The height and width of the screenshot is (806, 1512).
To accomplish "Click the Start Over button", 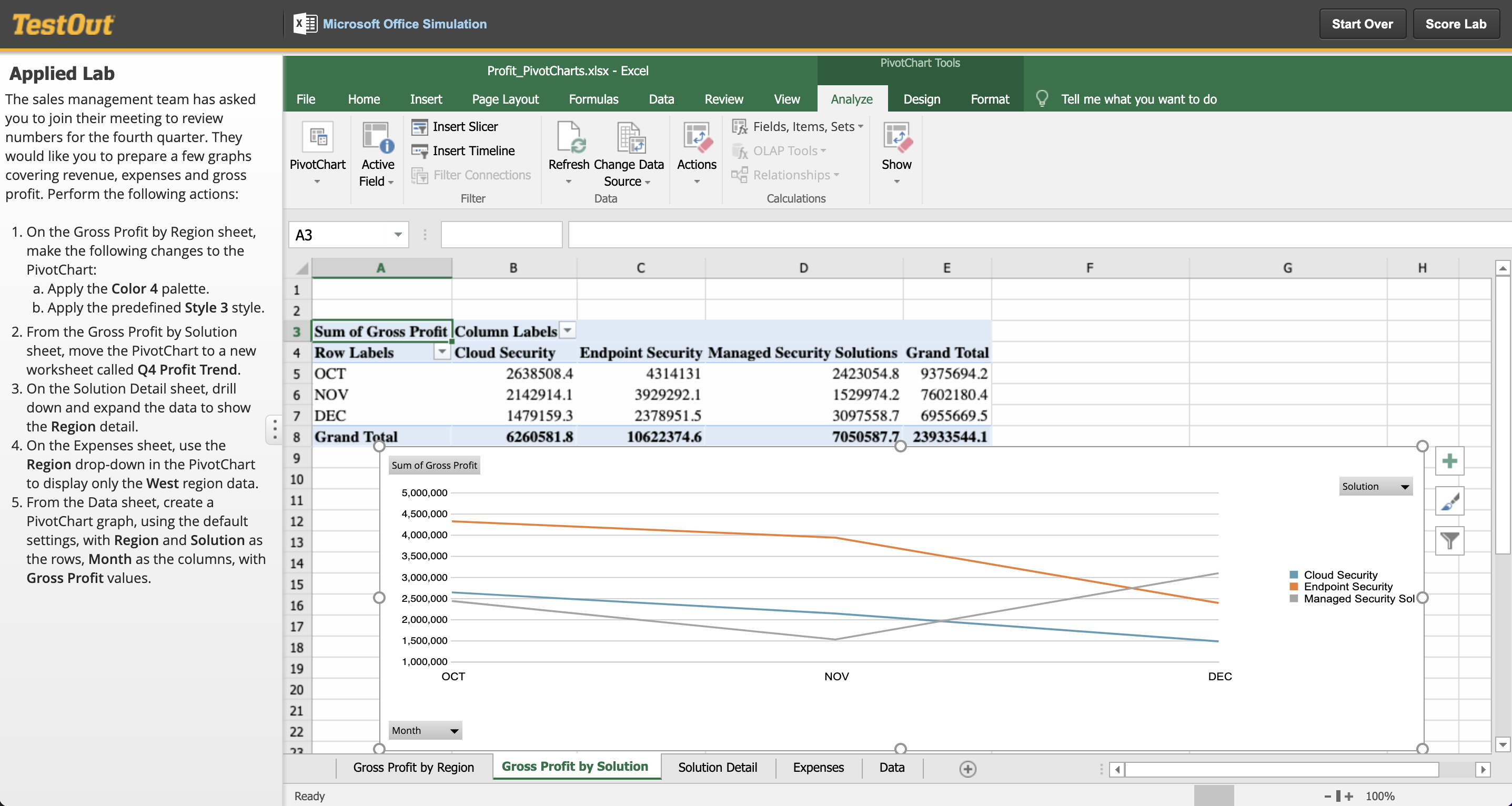I will click(x=1363, y=24).
